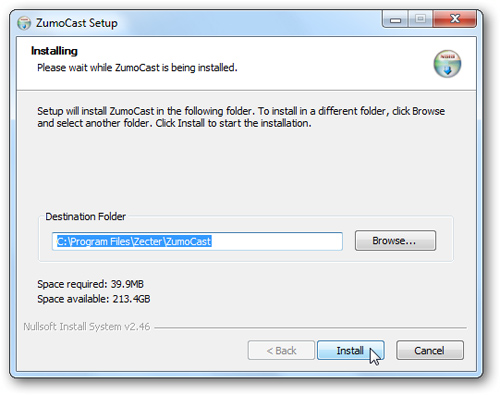Click the ZumoCast Setup title text
The height and width of the screenshot is (395, 500).
coord(77,23)
